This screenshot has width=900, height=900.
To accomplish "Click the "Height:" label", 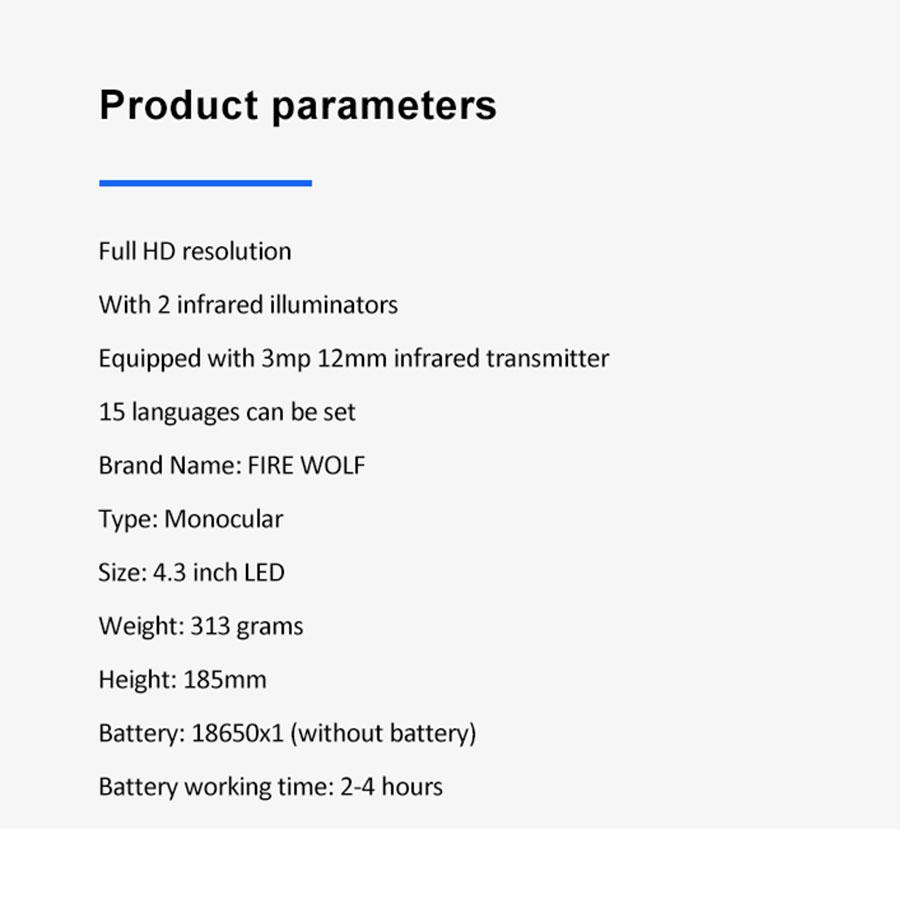I will (137, 680).
